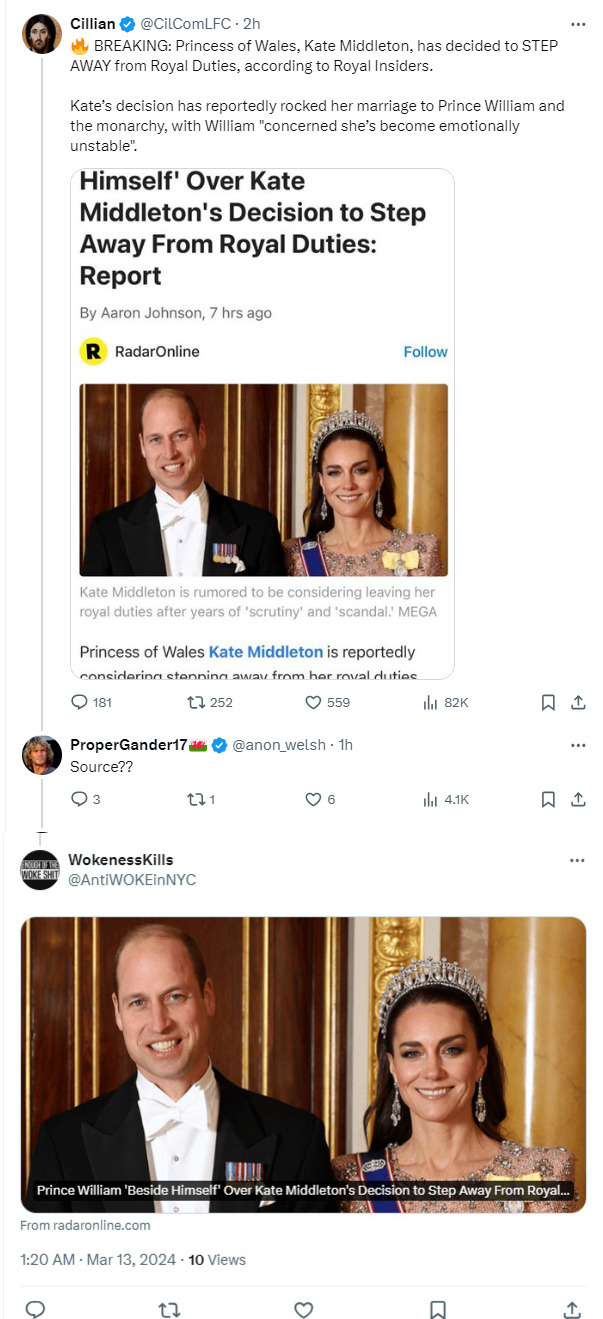The height and width of the screenshot is (1319, 603).
Task: Like ProperGander17's "Source??" reply
Action: [313, 799]
